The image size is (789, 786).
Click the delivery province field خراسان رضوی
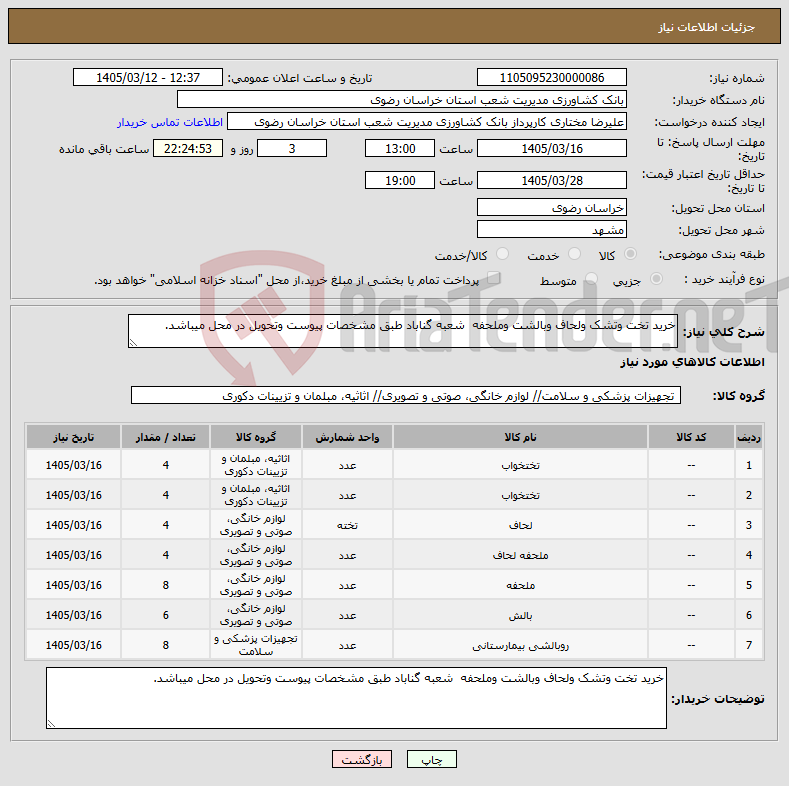pos(551,207)
